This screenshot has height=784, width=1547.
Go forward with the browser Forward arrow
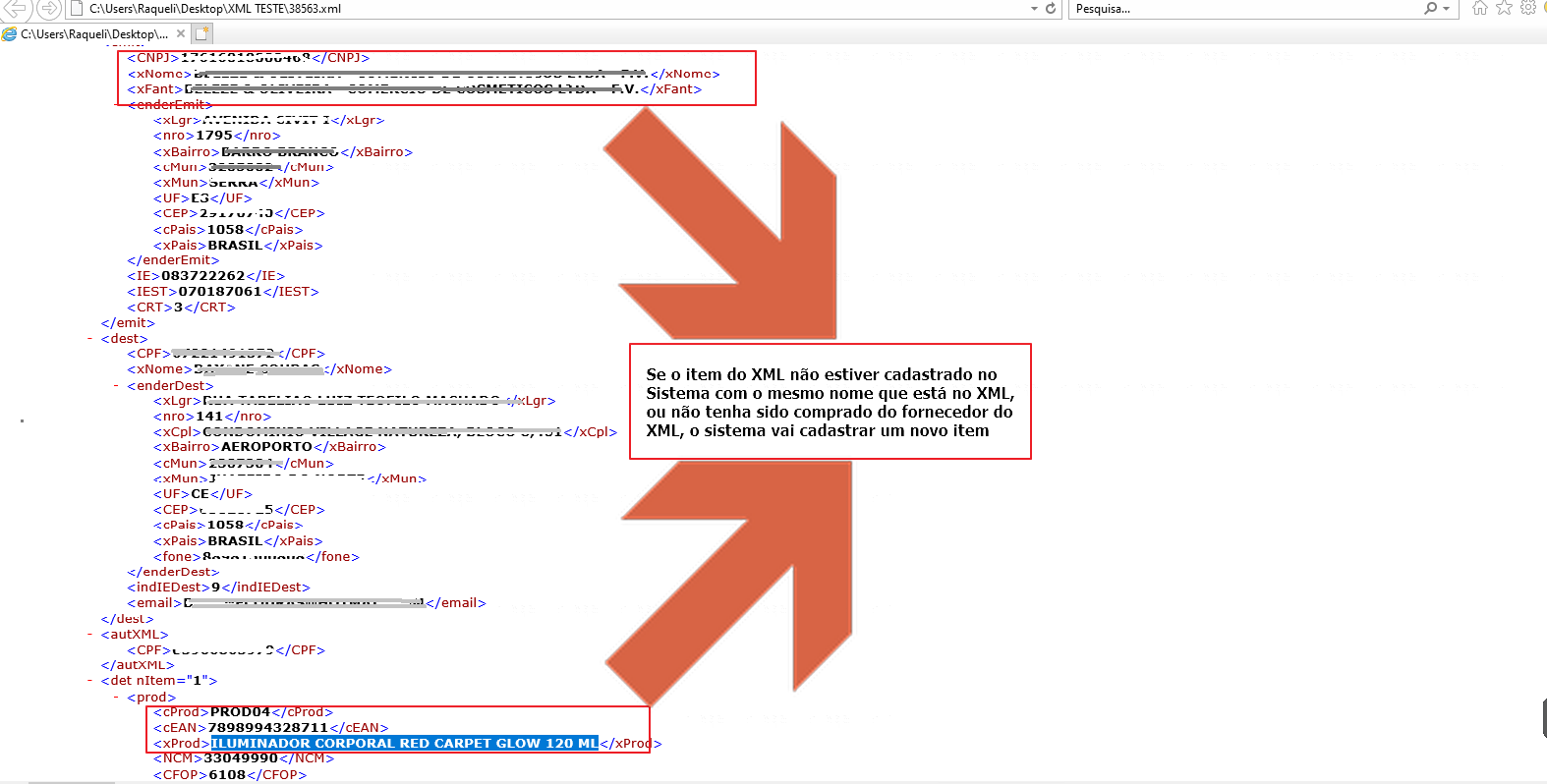point(48,8)
